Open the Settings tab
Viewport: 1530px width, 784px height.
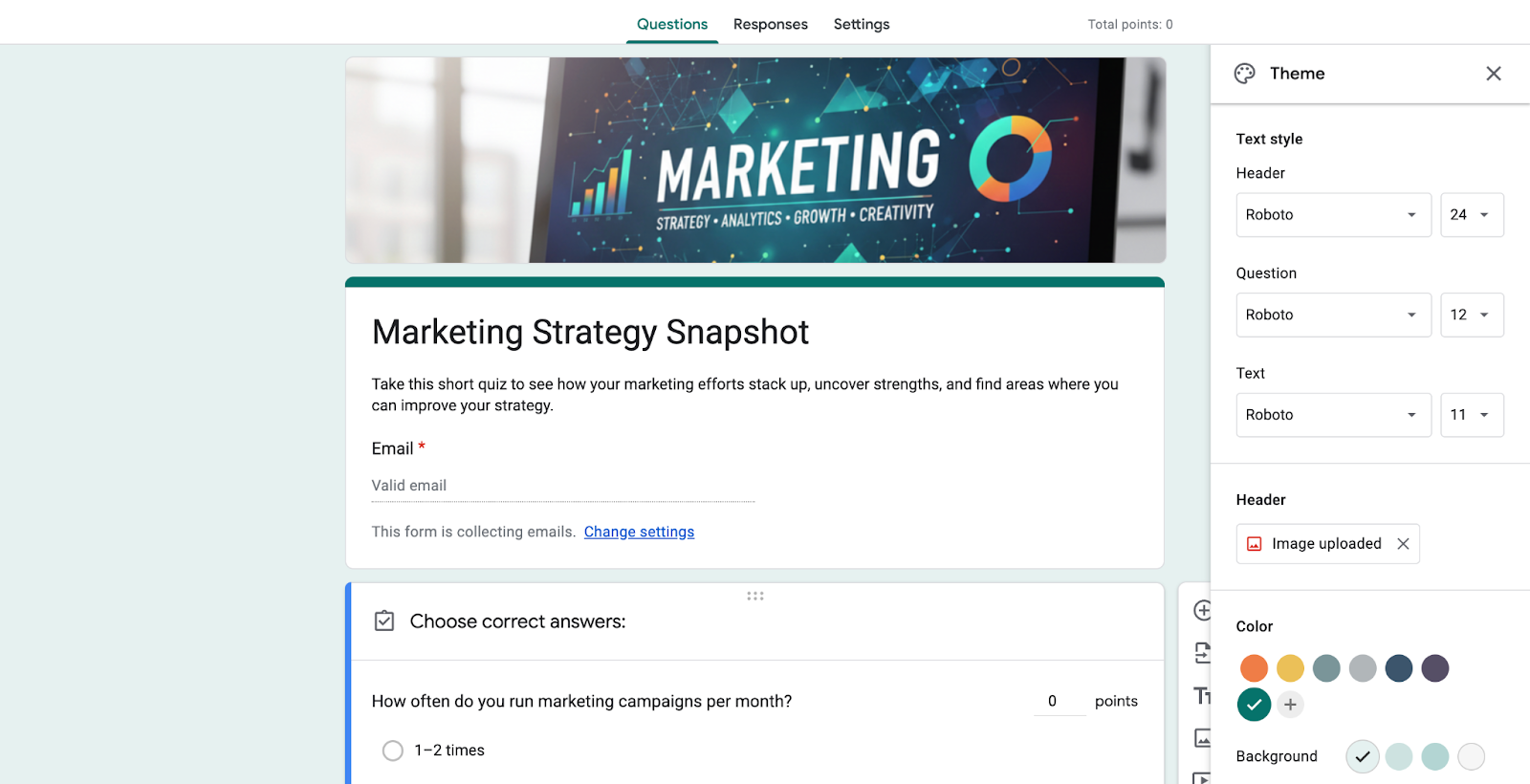(861, 25)
